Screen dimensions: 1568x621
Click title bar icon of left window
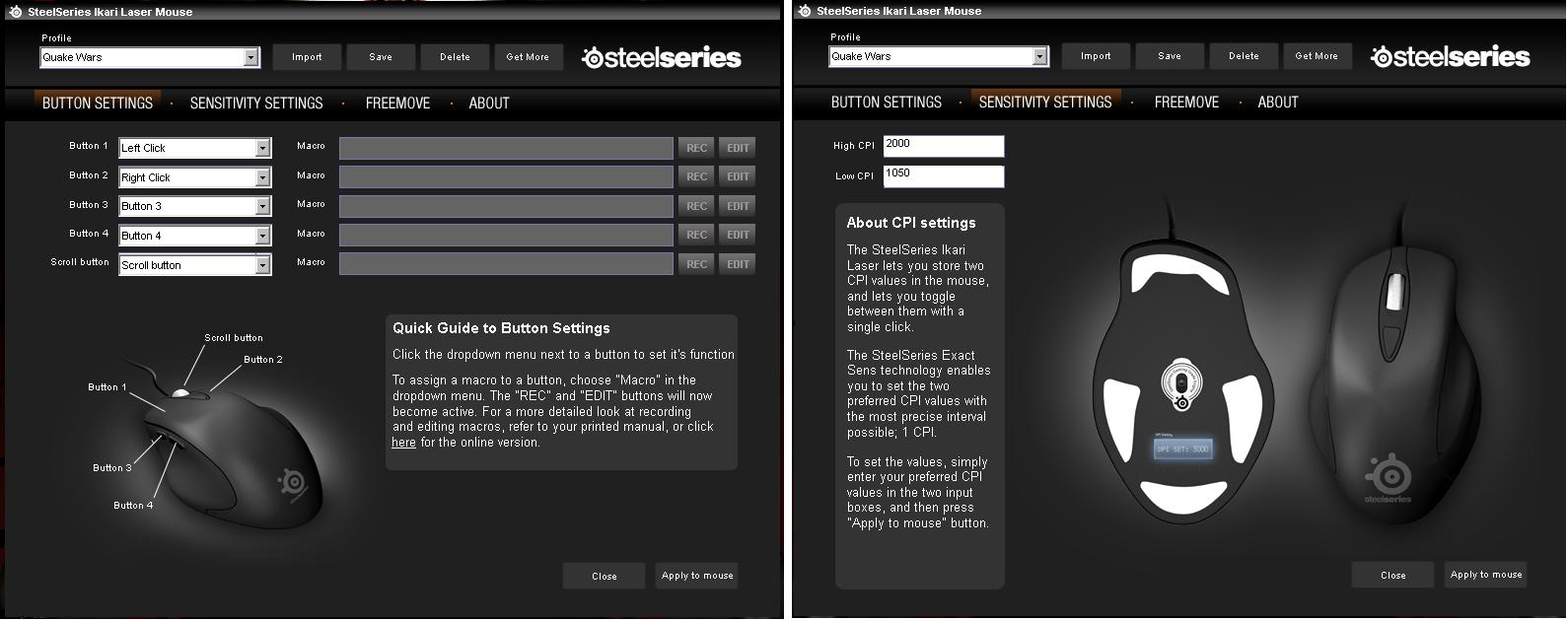(x=15, y=12)
